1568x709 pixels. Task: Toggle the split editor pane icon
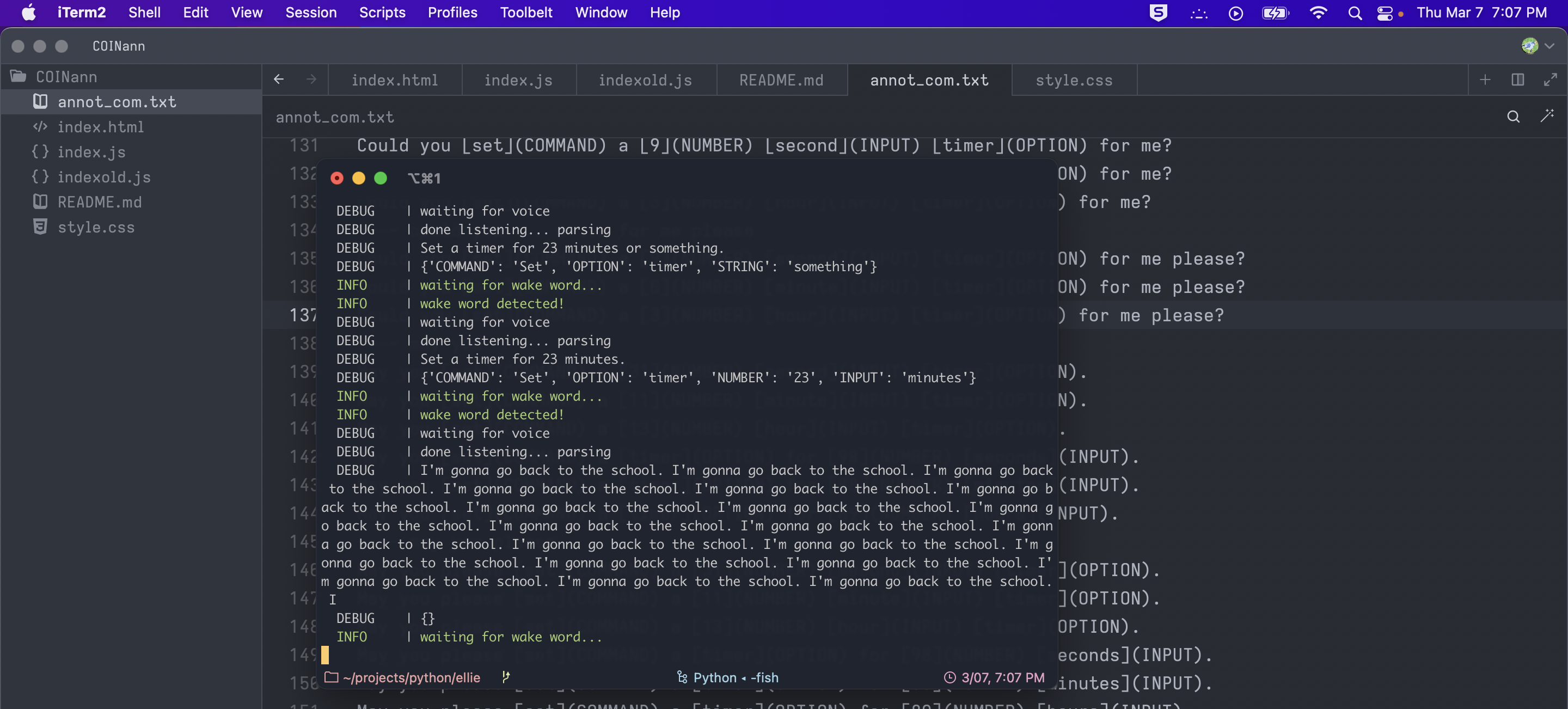point(1517,80)
